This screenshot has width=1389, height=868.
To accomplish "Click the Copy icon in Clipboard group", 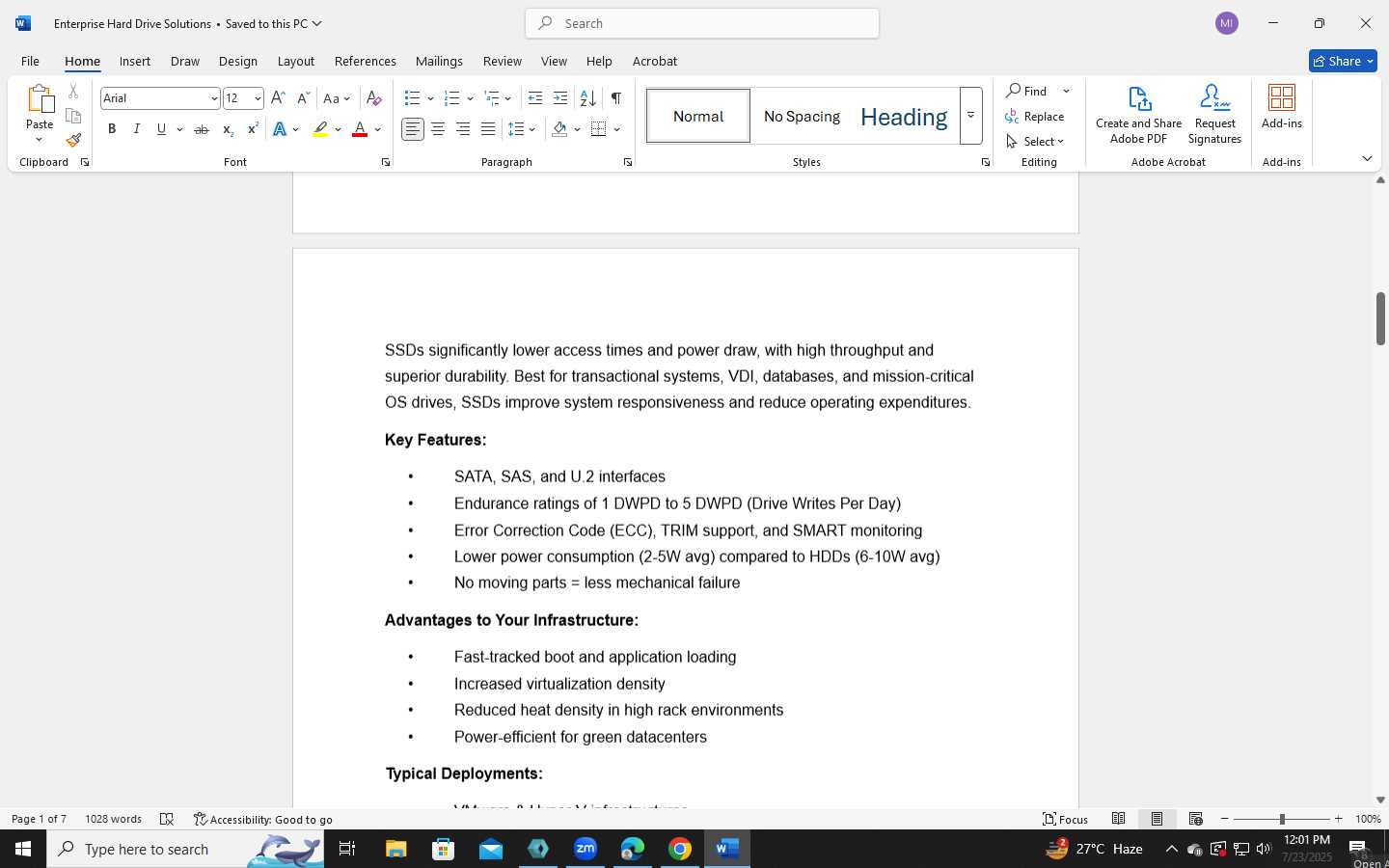I will point(73,116).
